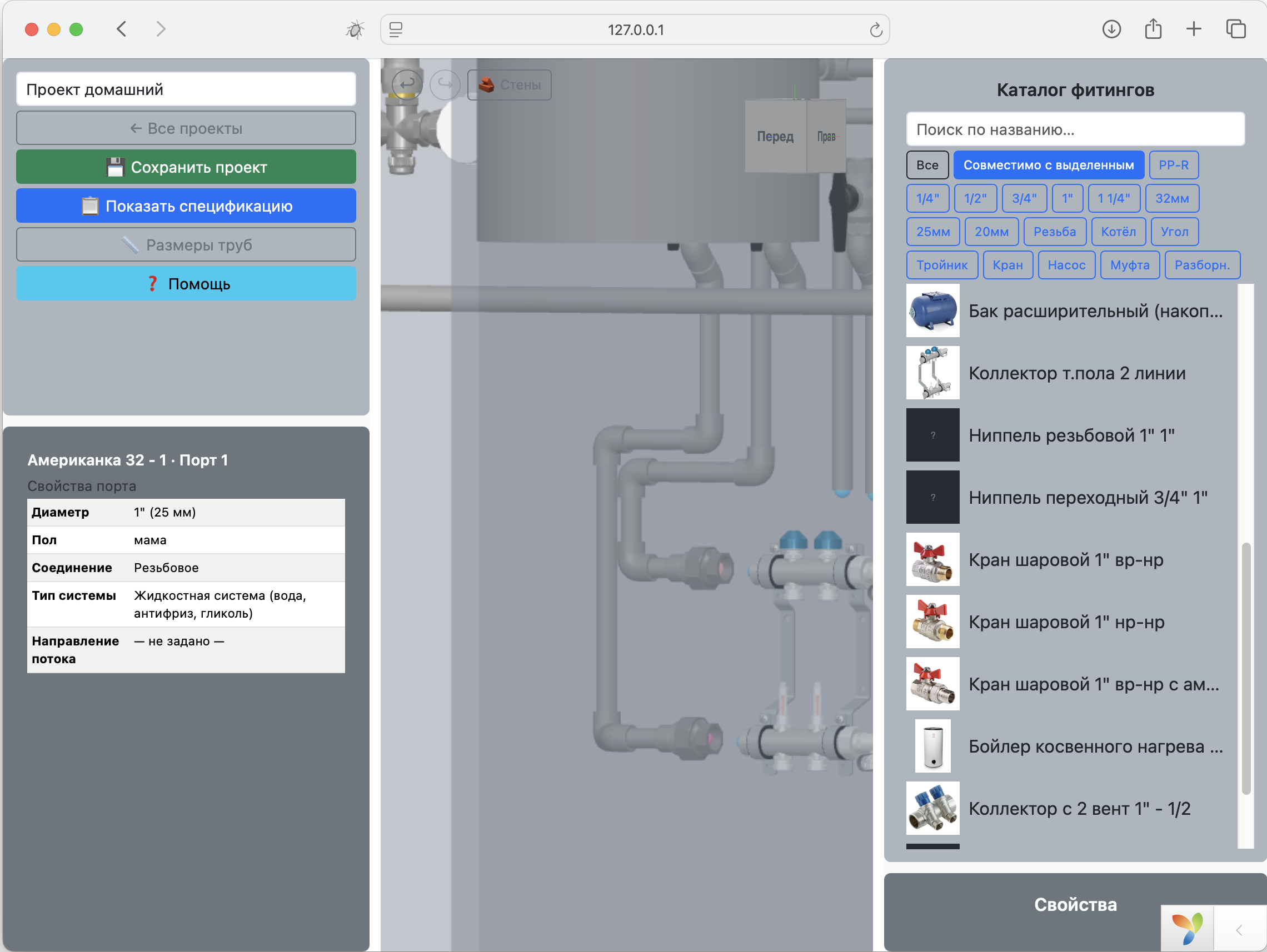Viewport: 1267px width, 952px height.
Task: Toggle the Стены walls button
Action: [x=509, y=85]
